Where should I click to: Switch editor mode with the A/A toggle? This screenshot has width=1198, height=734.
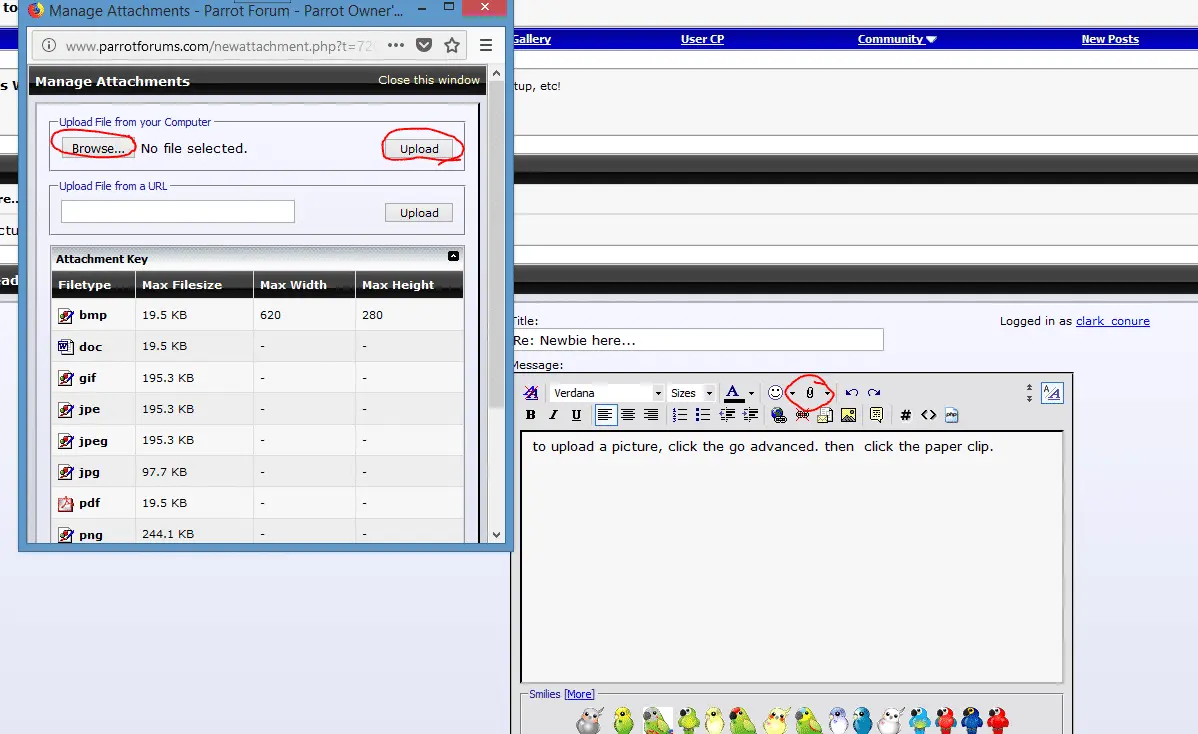tap(1052, 393)
